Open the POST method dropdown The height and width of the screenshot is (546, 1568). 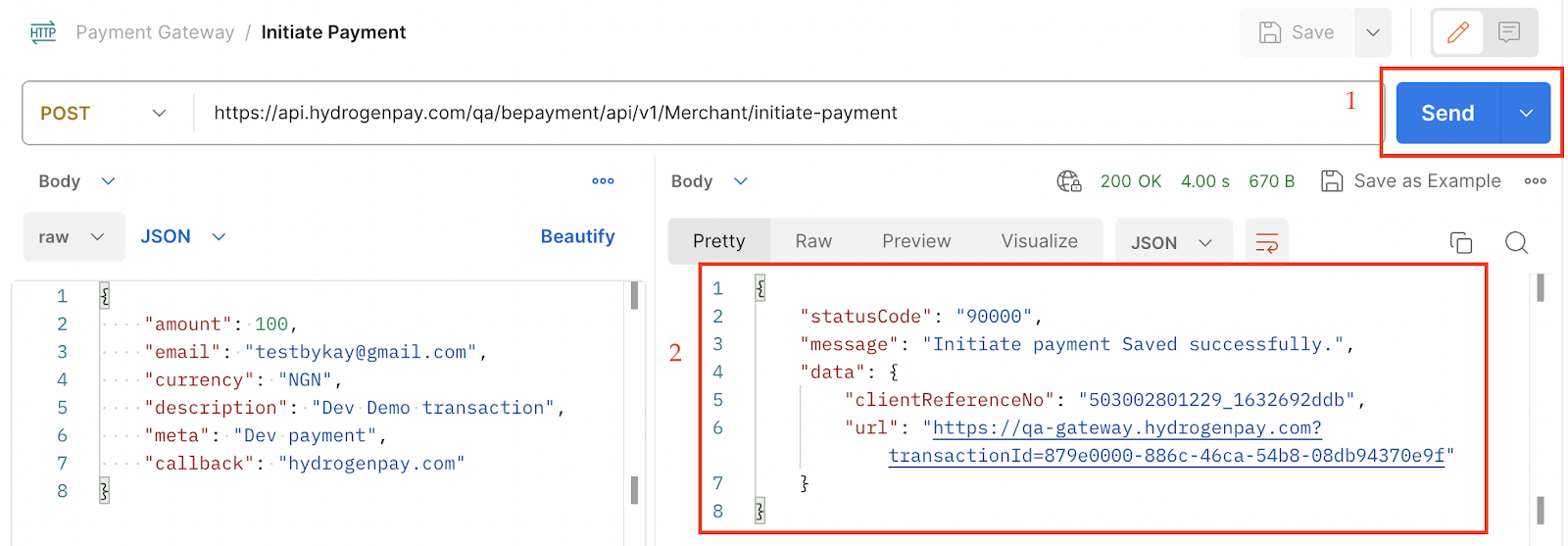coord(104,113)
